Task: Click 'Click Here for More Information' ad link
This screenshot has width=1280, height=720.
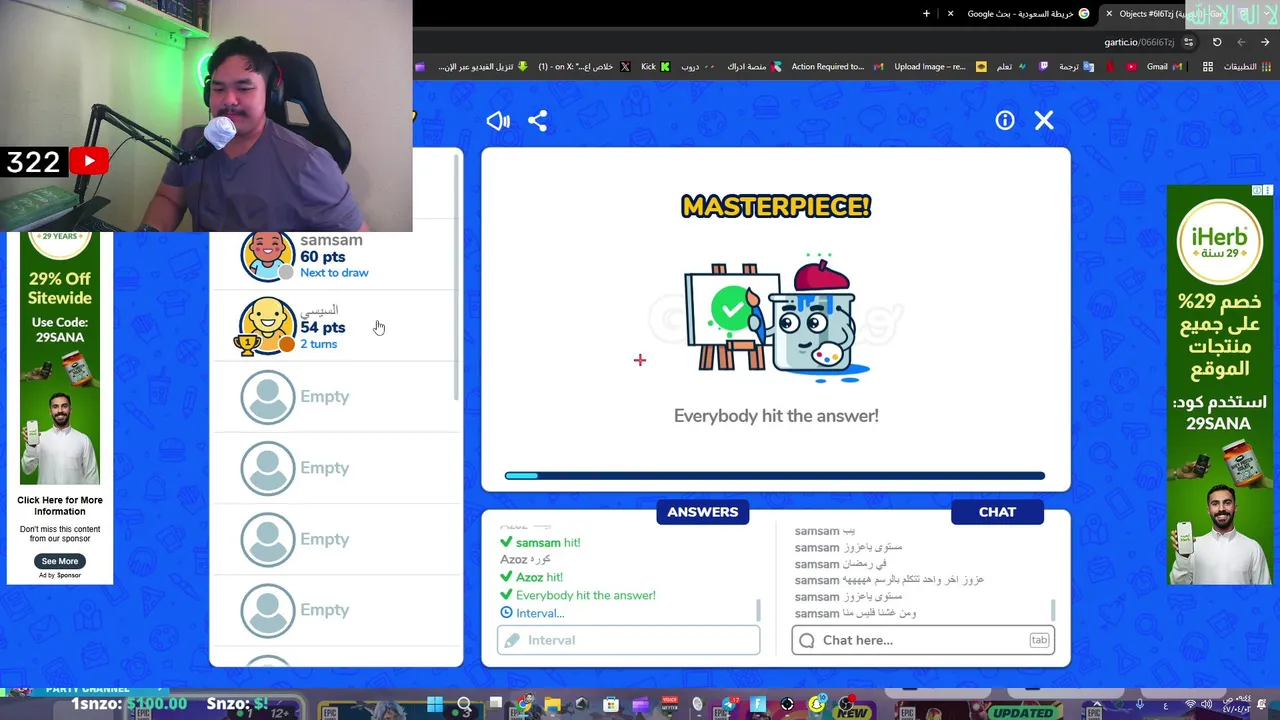Action: (60, 506)
